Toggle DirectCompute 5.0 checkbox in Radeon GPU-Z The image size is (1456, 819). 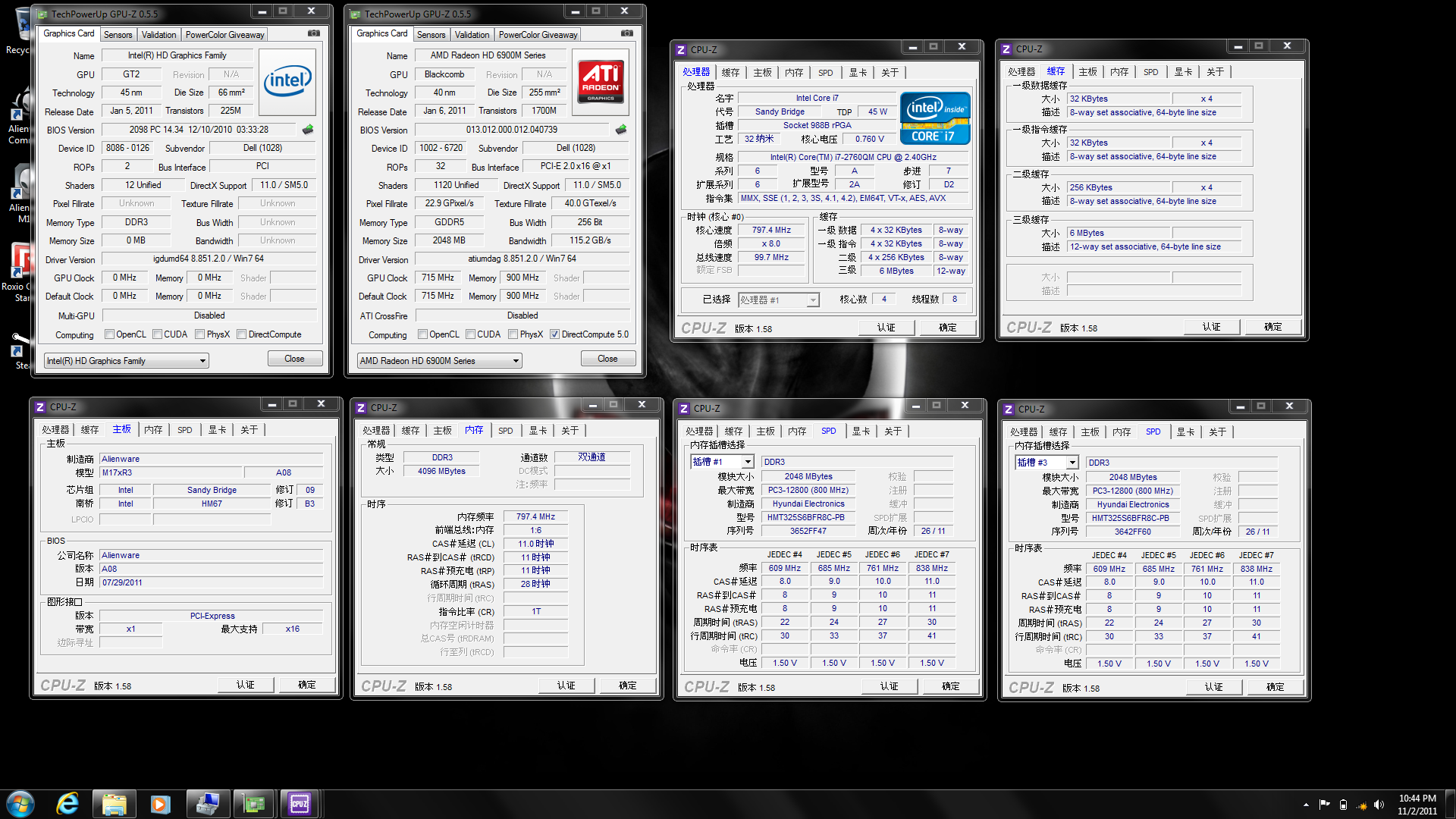[555, 334]
